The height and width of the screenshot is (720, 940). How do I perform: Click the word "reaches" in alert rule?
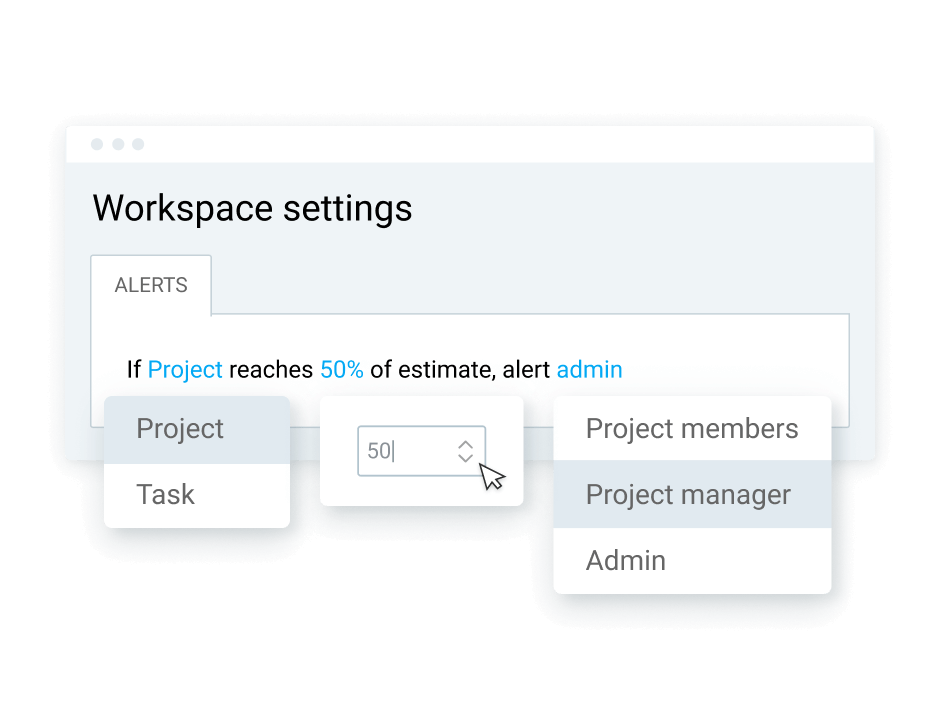coord(271,370)
